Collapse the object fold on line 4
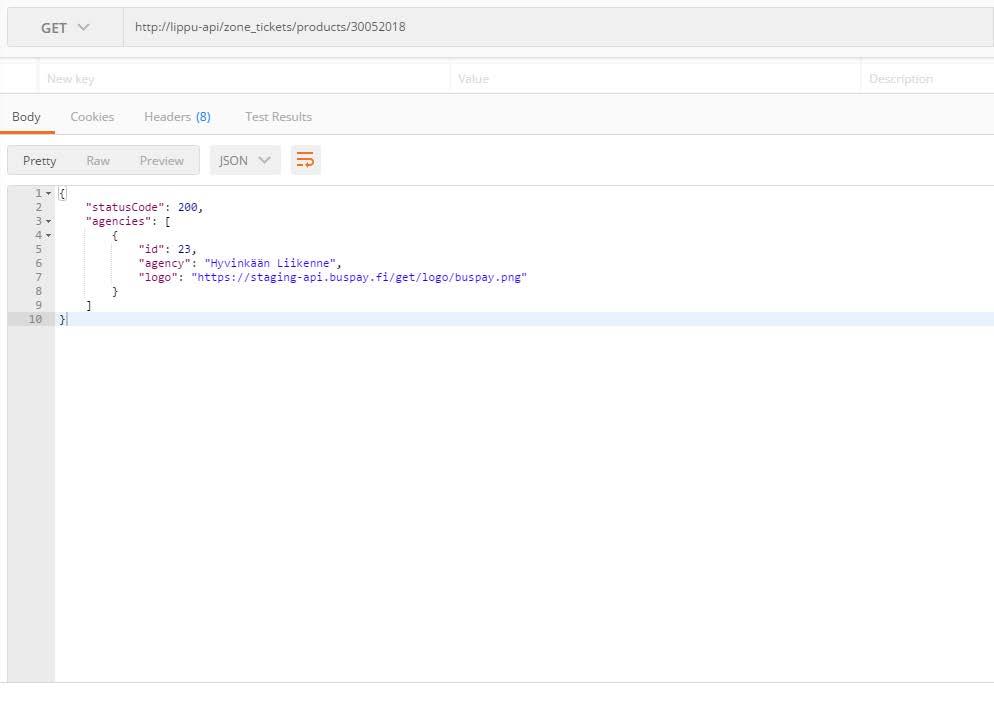 pyautogui.click(x=48, y=235)
